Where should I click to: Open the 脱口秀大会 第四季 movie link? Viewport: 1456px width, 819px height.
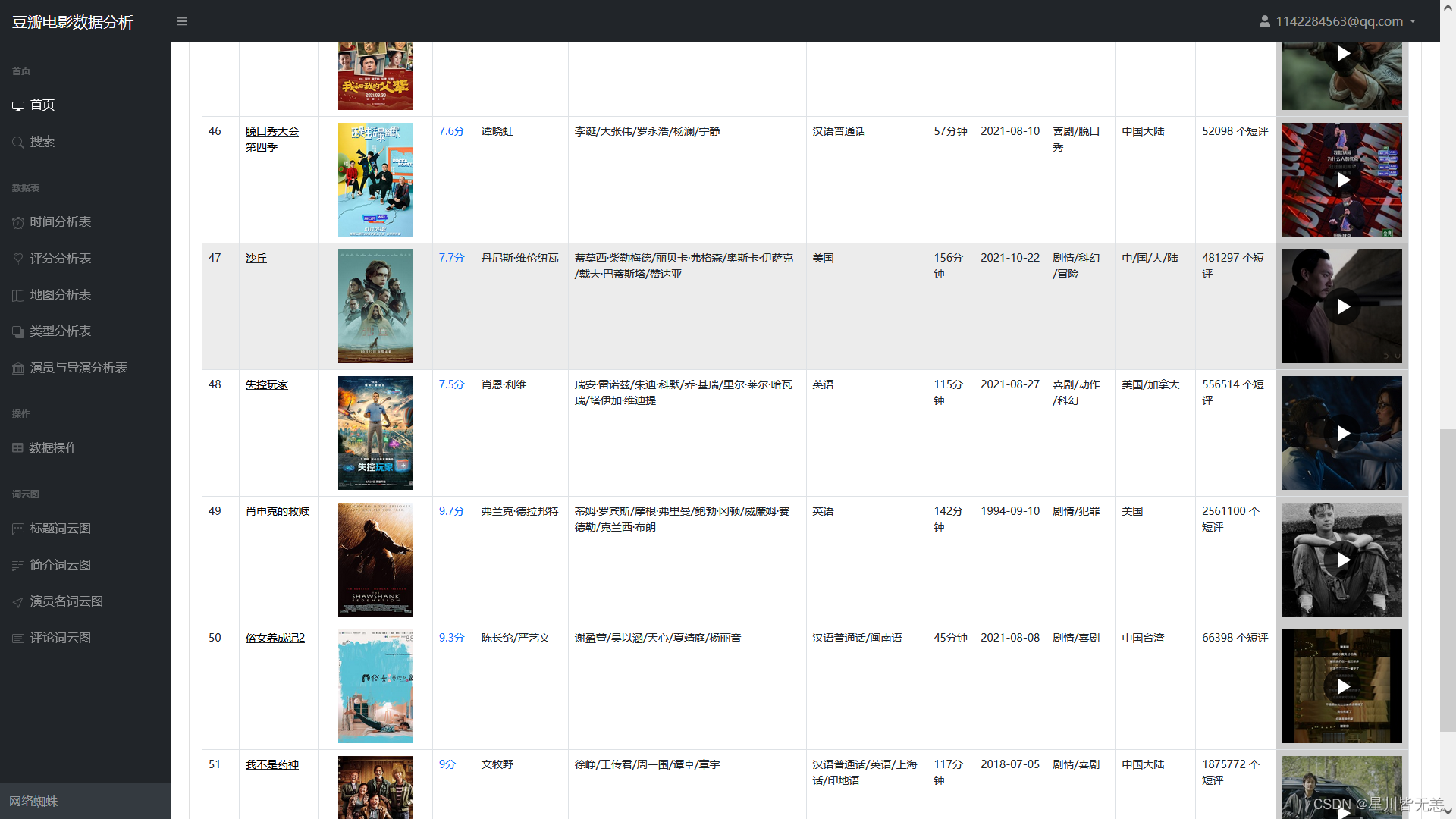[x=272, y=139]
